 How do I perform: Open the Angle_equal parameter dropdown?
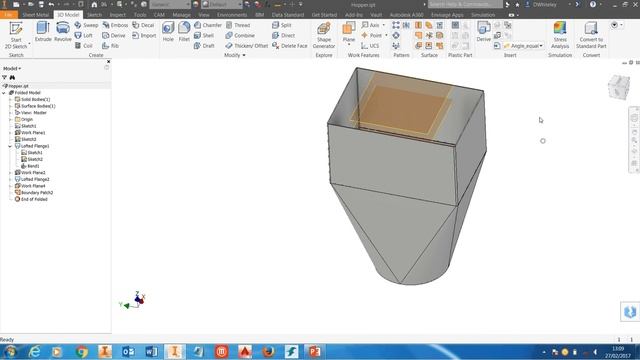(541, 46)
